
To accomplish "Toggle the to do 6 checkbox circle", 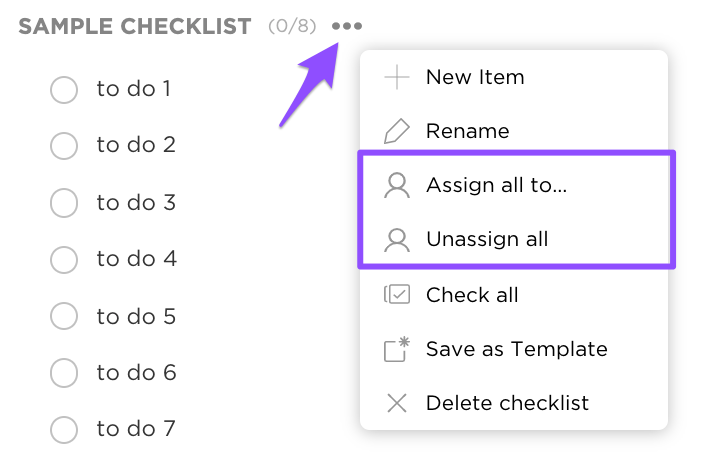I will point(64,374).
